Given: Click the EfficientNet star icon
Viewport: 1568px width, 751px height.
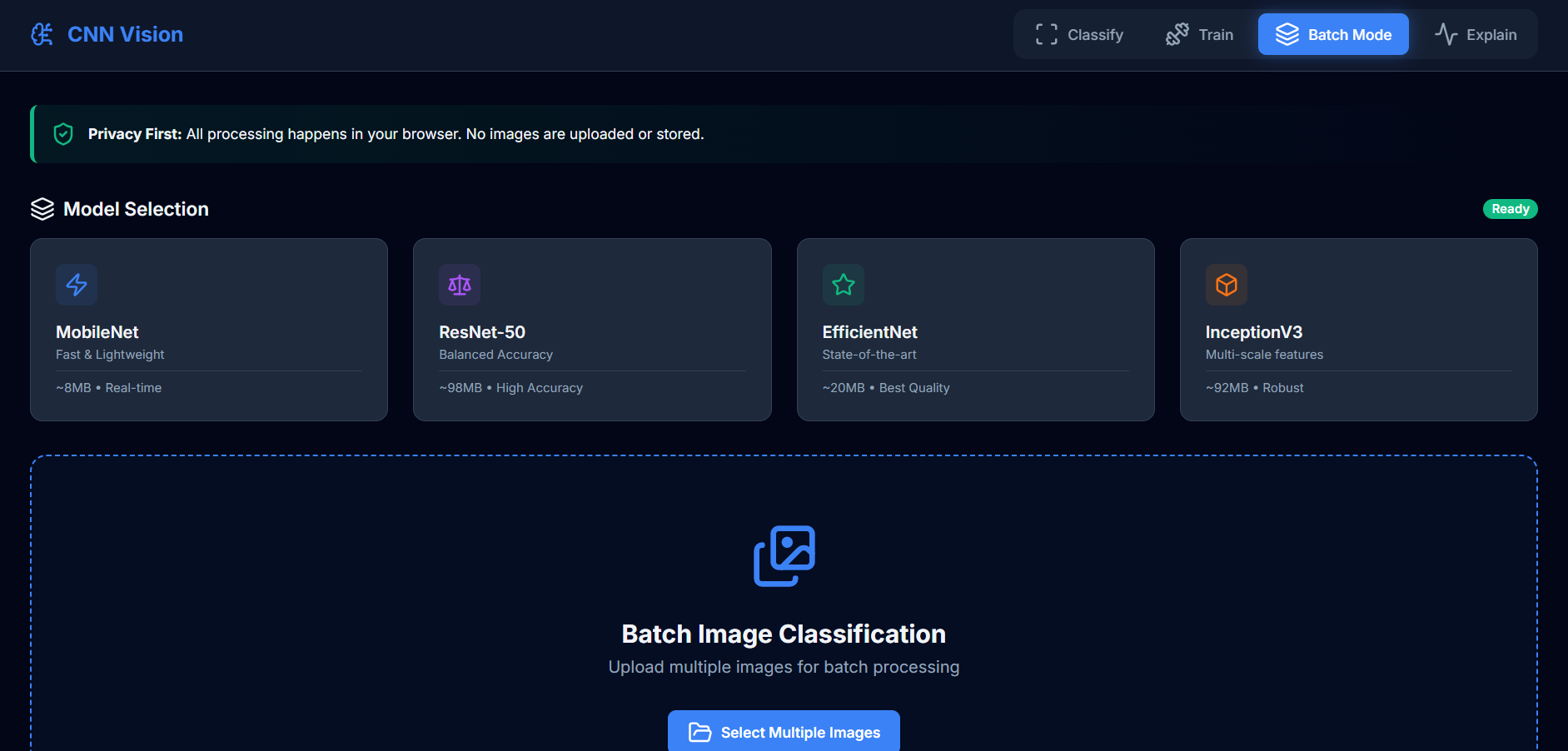Looking at the screenshot, I should (843, 285).
